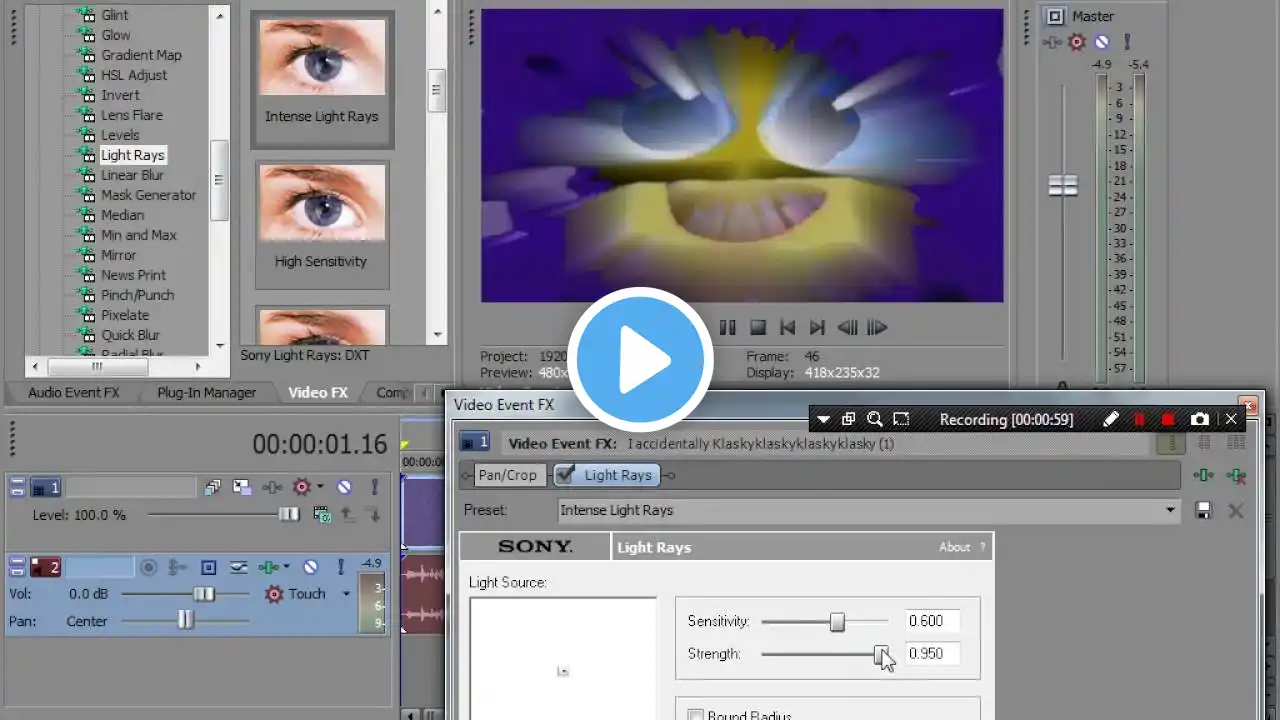Click the pencil draw icon on recording bar
The width and height of the screenshot is (1280, 720).
click(x=1110, y=419)
